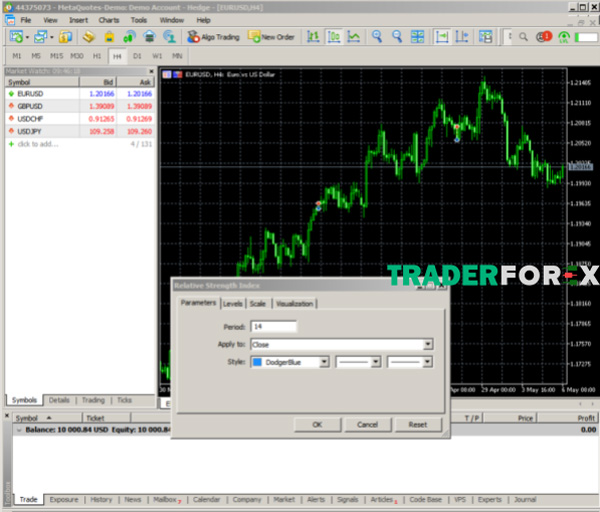The height and width of the screenshot is (512, 600).
Task: Open the chart templates icon
Action: [x=486, y=37]
